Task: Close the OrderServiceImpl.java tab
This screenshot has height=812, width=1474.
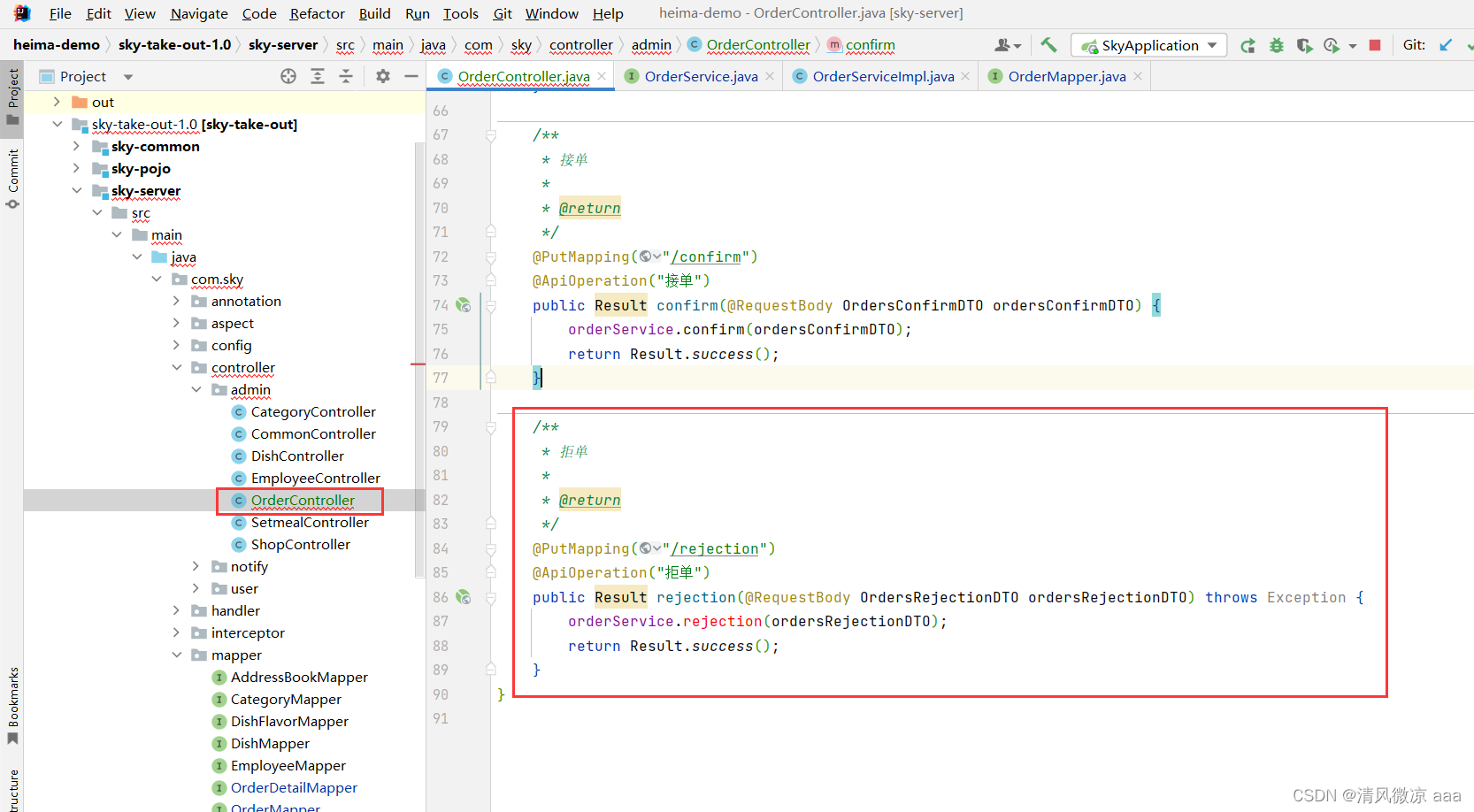Action: (965, 76)
